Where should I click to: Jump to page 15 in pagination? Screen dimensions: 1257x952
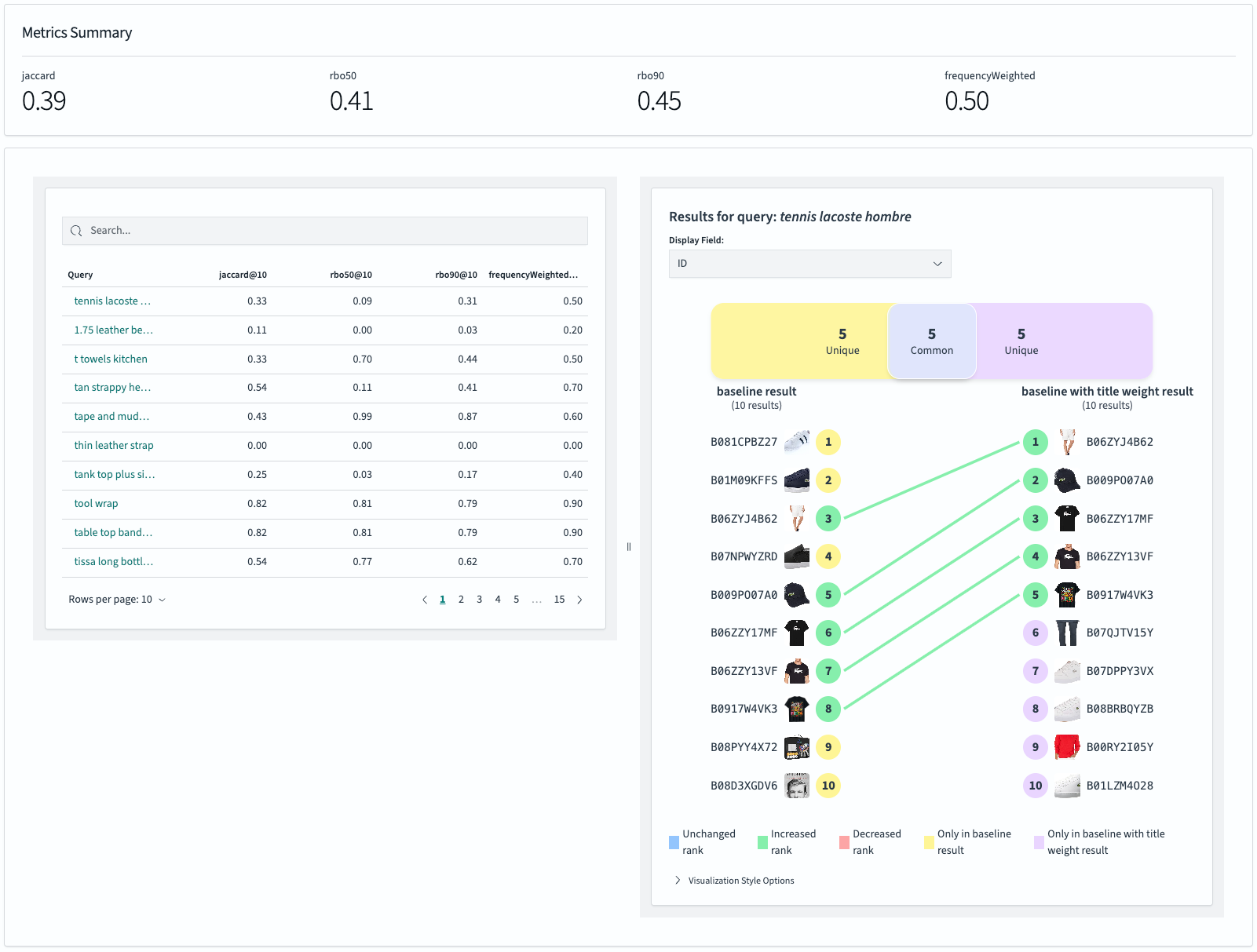tap(559, 599)
